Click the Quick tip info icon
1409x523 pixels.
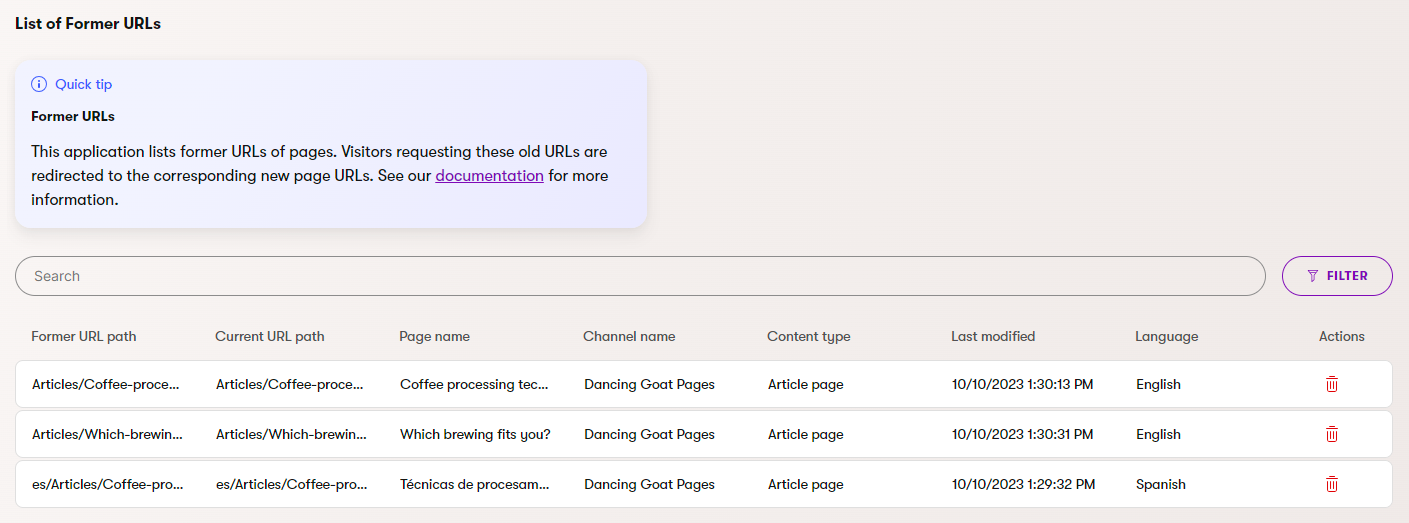(x=39, y=84)
